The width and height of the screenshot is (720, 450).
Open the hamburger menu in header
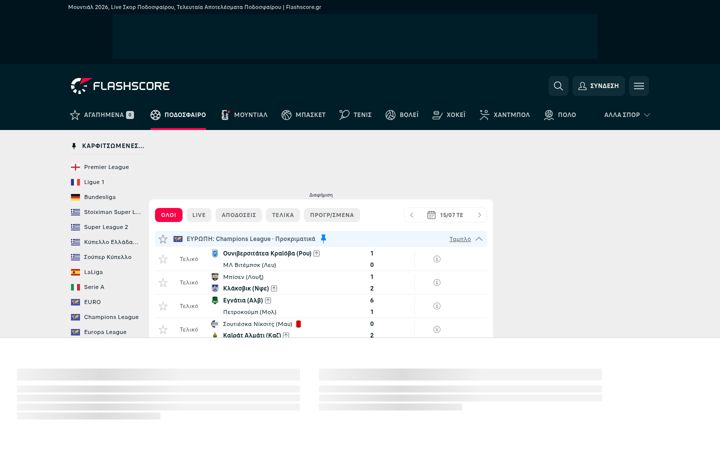point(639,86)
